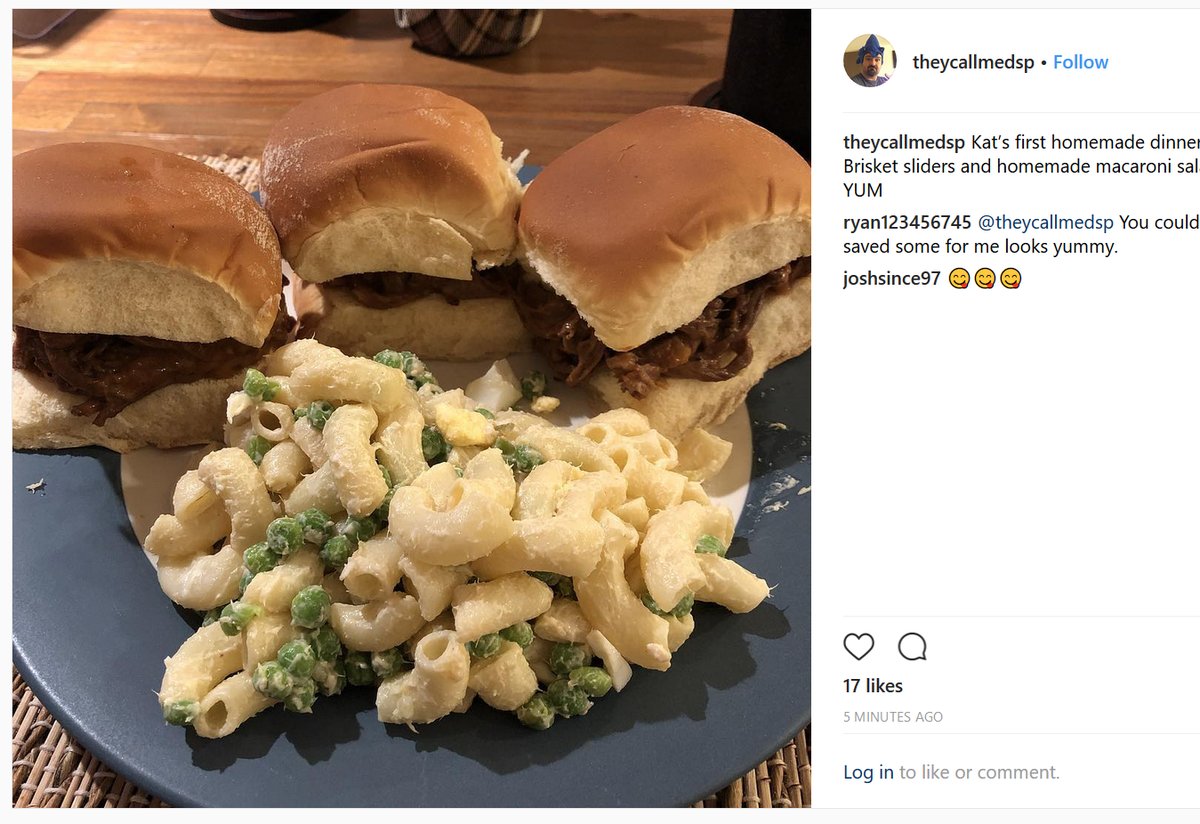Visit commenter ryan123456745's profile

pos(907,222)
